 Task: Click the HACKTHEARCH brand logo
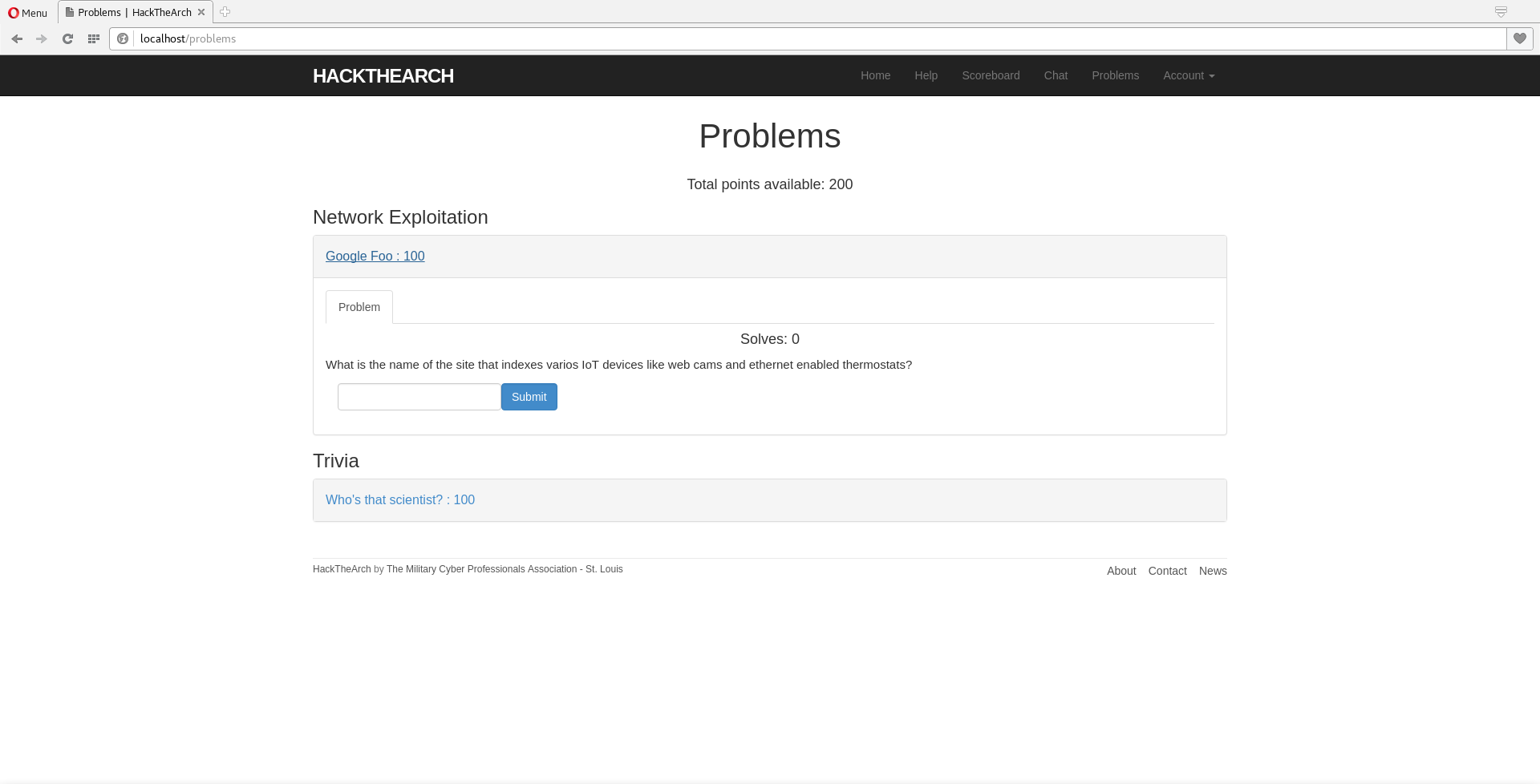(x=383, y=76)
